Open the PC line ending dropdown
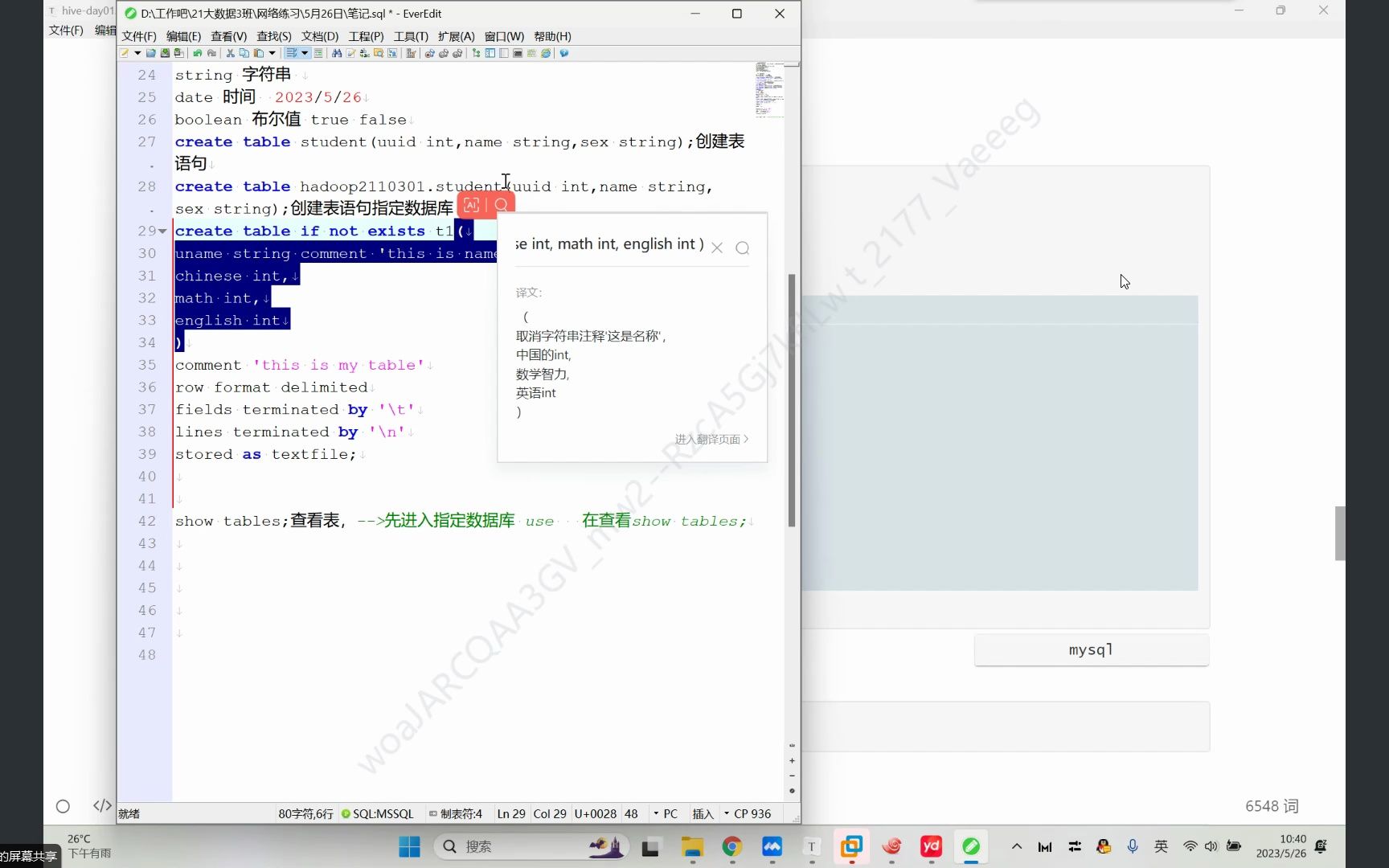1389x868 pixels. coord(666,813)
